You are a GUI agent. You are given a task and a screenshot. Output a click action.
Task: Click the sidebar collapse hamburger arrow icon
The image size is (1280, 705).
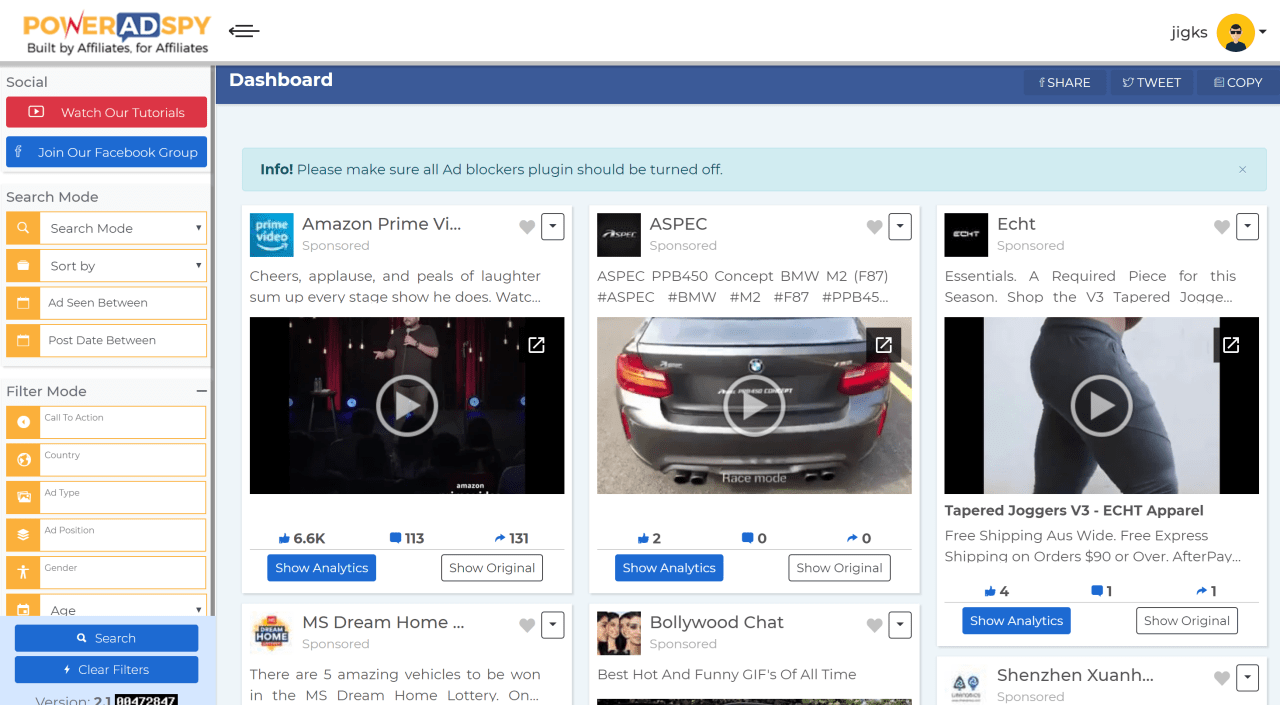[x=244, y=31]
